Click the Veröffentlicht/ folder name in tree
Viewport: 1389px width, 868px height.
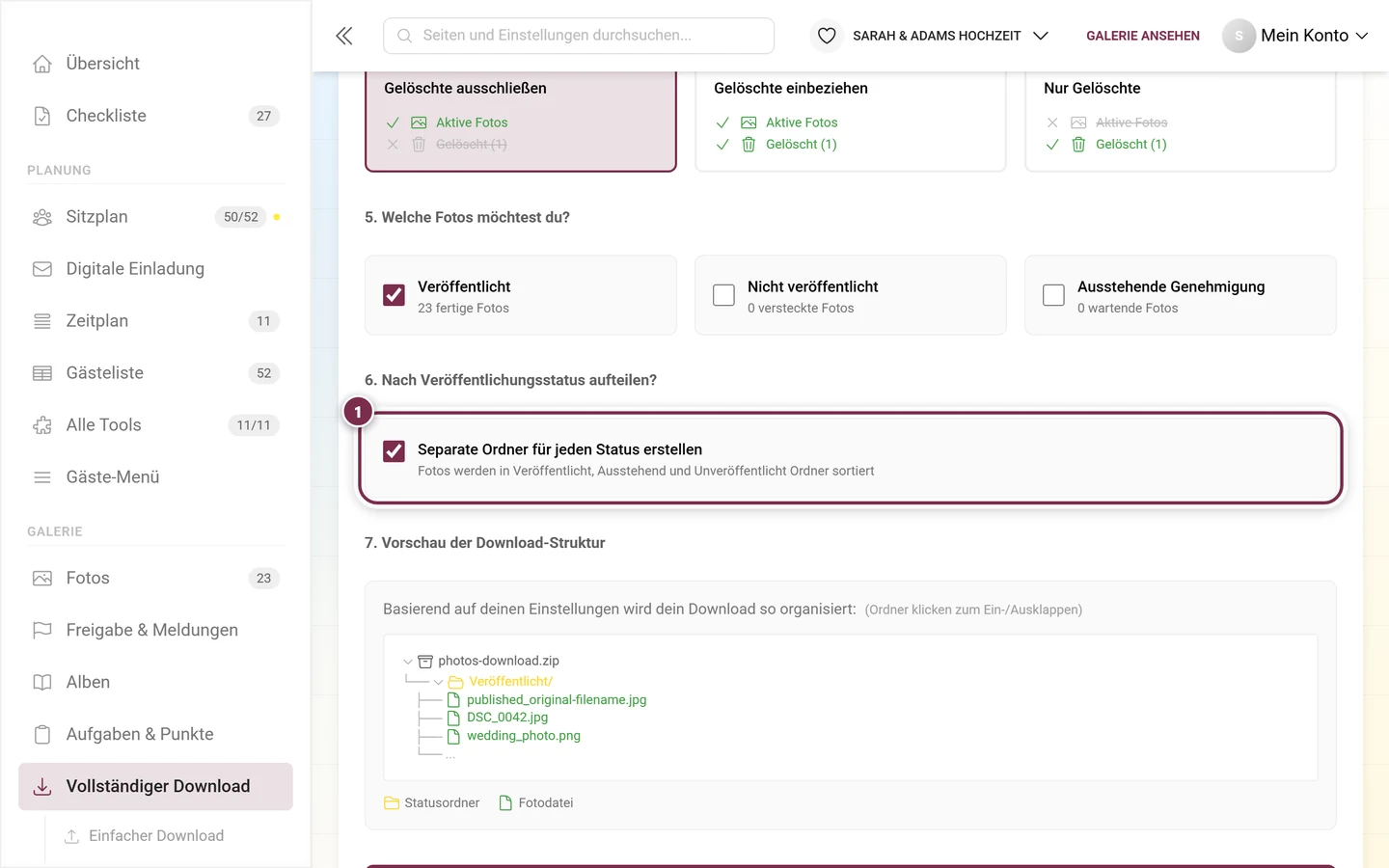pos(510,682)
